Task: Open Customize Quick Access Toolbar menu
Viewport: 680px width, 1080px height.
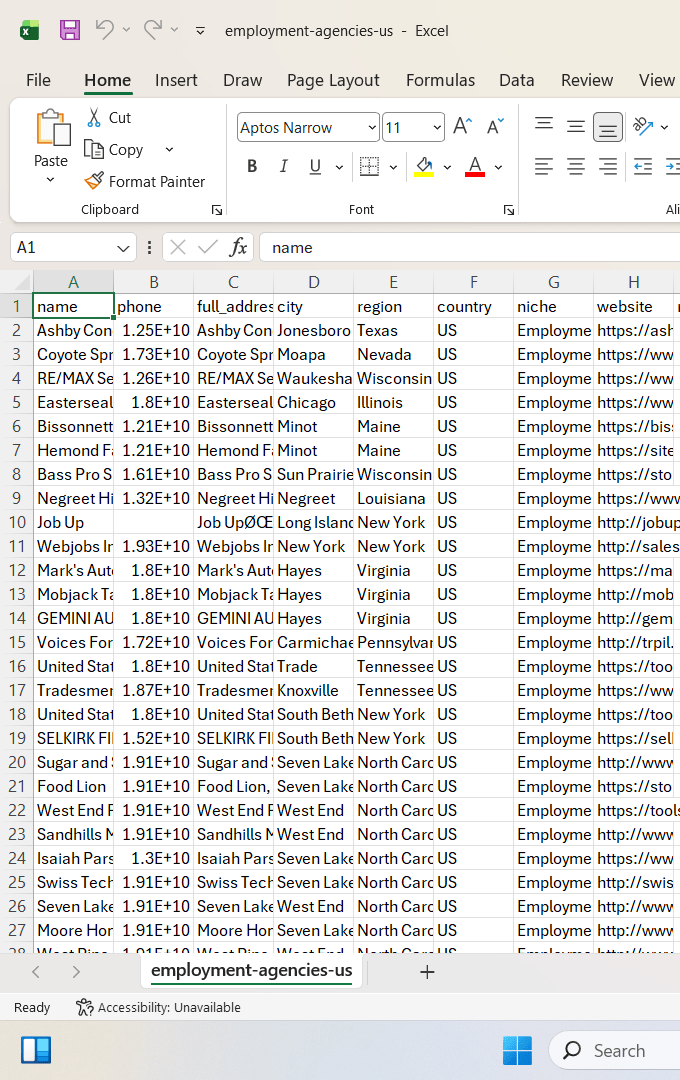Action: 200,30
